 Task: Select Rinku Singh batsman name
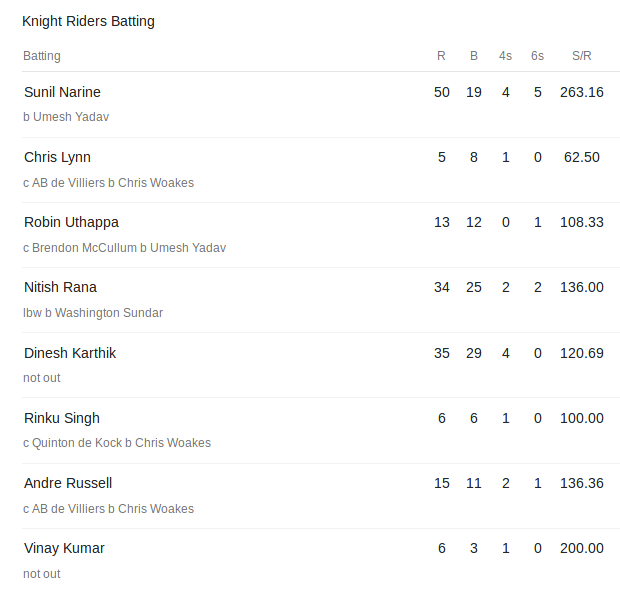(62, 418)
